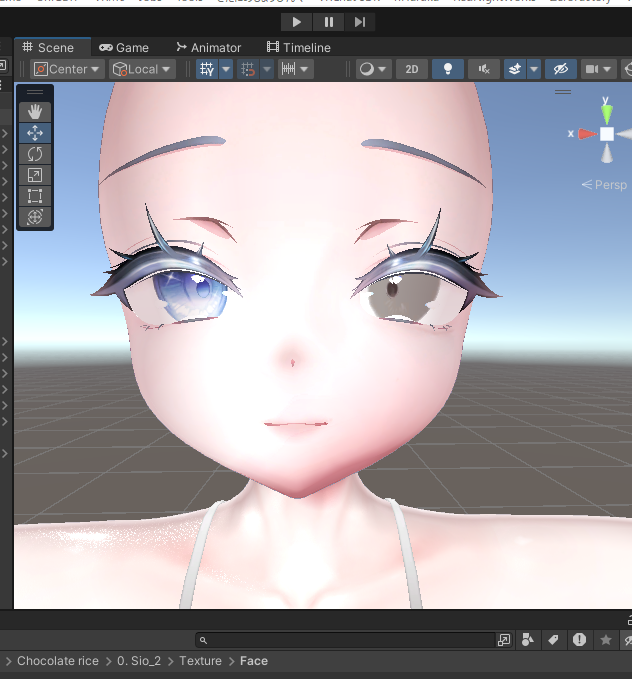Start Play mode with the Play button

pyautogui.click(x=296, y=22)
